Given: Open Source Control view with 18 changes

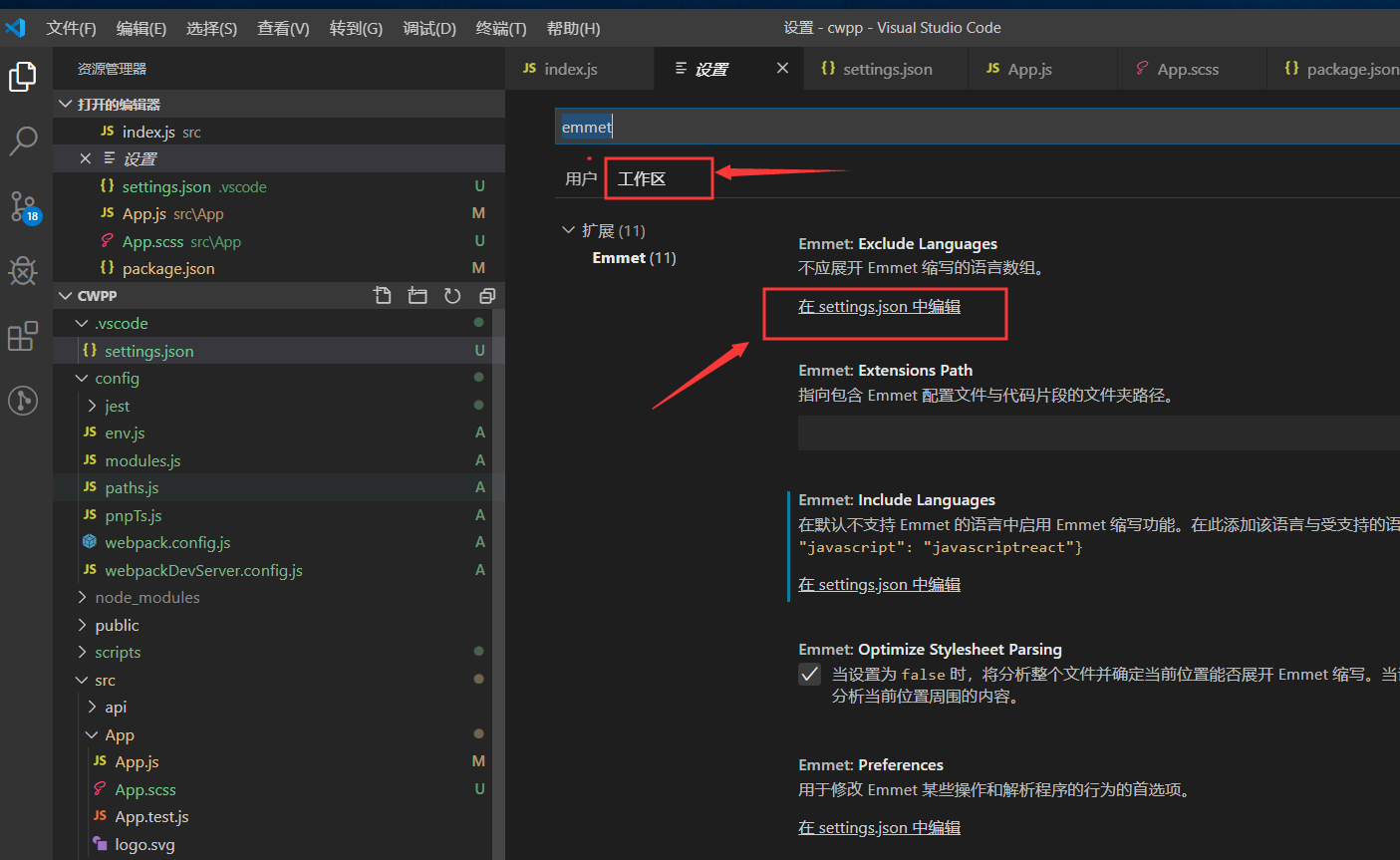Looking at the screenshot, I should pyautogui.click(x=24, y=207).
